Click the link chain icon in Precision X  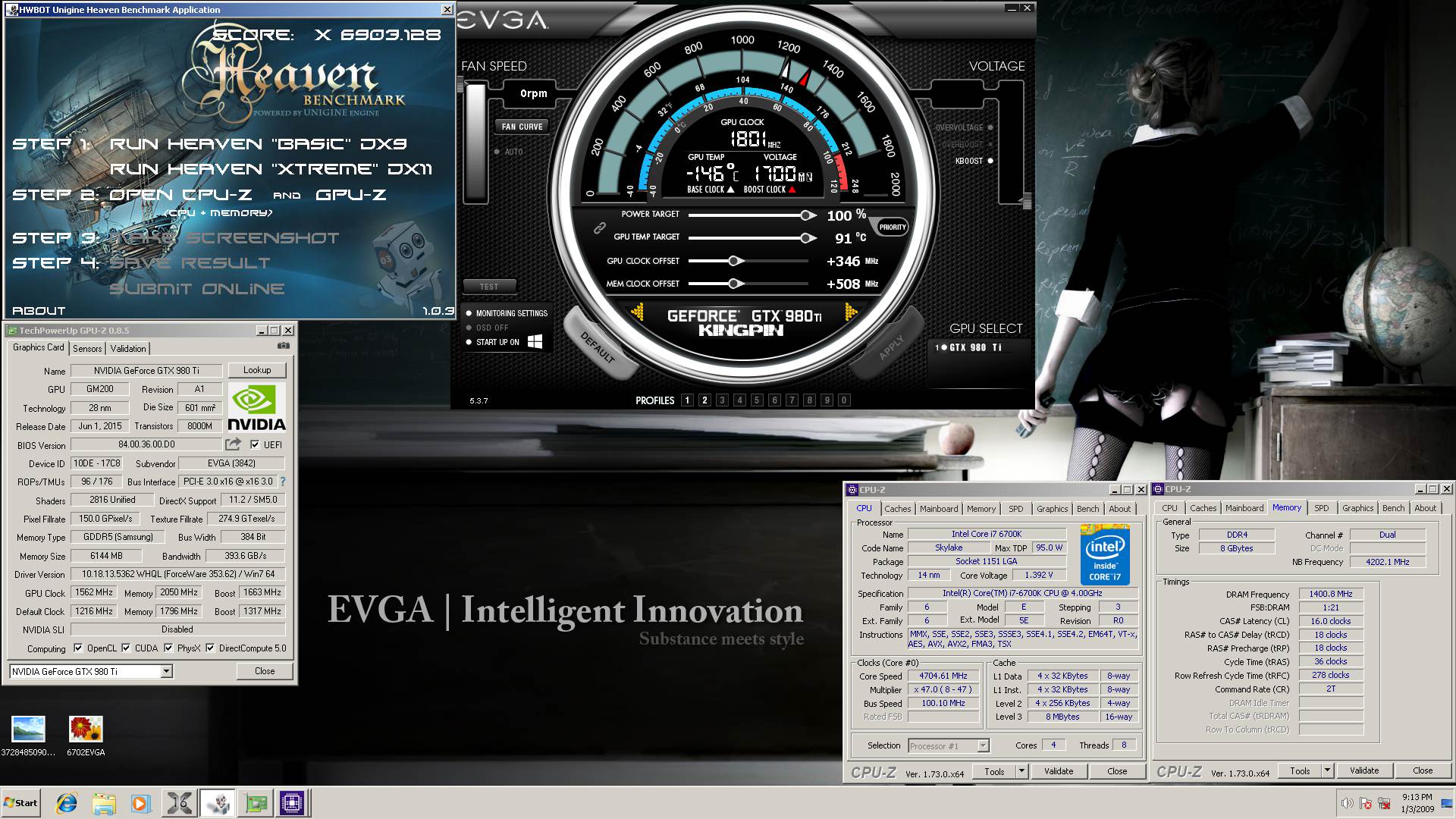599,227
